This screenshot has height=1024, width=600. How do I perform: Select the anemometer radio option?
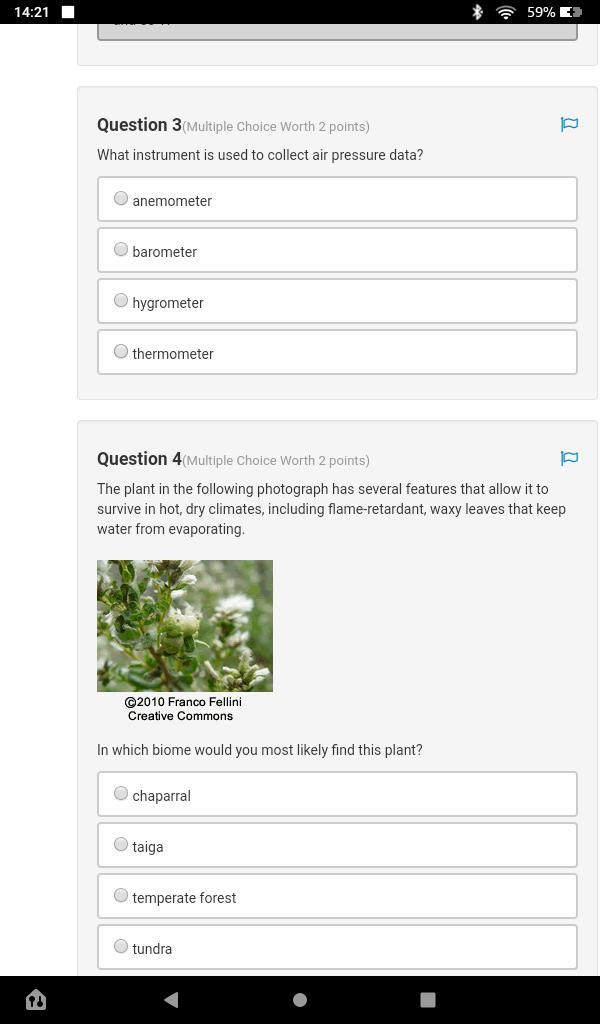tap(121, 199)
